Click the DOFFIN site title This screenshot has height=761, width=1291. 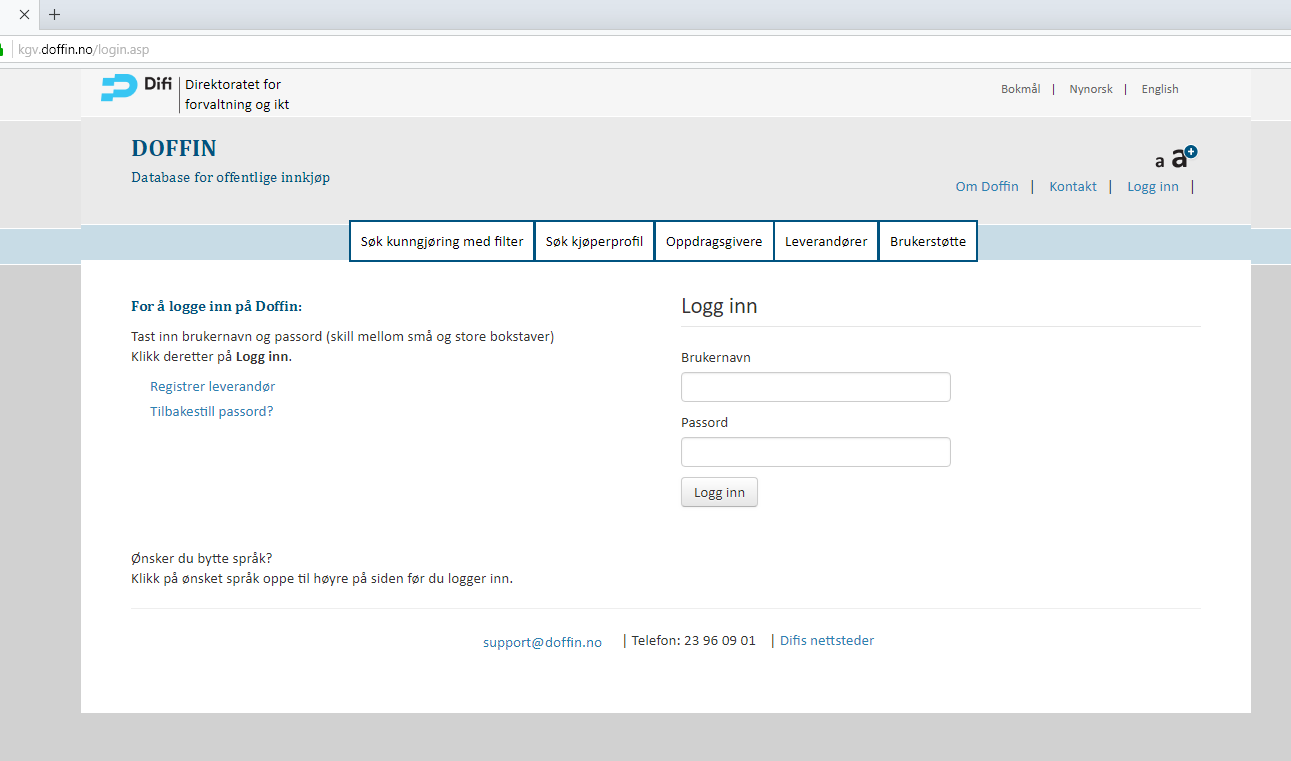tap(174, 149)
